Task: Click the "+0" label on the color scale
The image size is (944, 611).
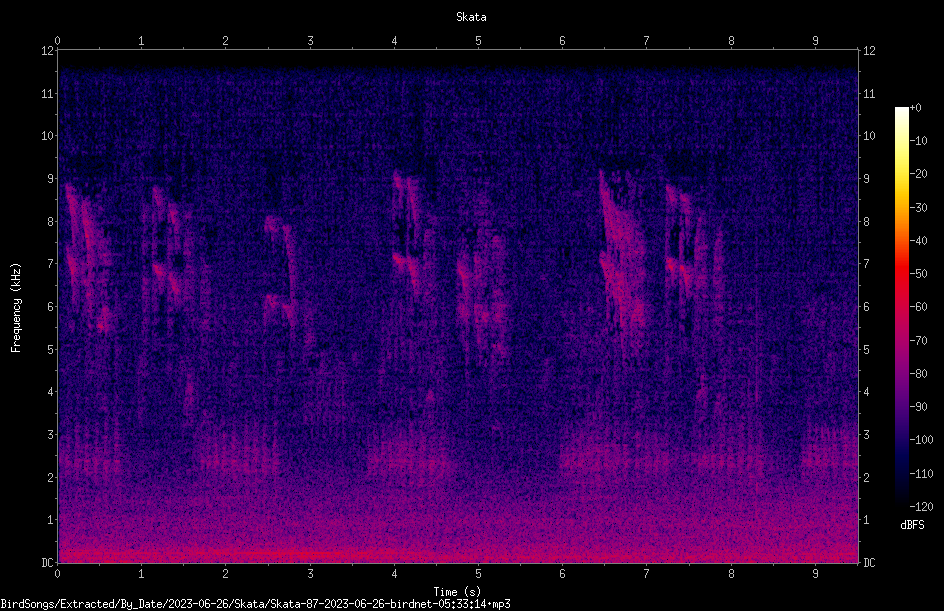Action: tap(915, 108)
